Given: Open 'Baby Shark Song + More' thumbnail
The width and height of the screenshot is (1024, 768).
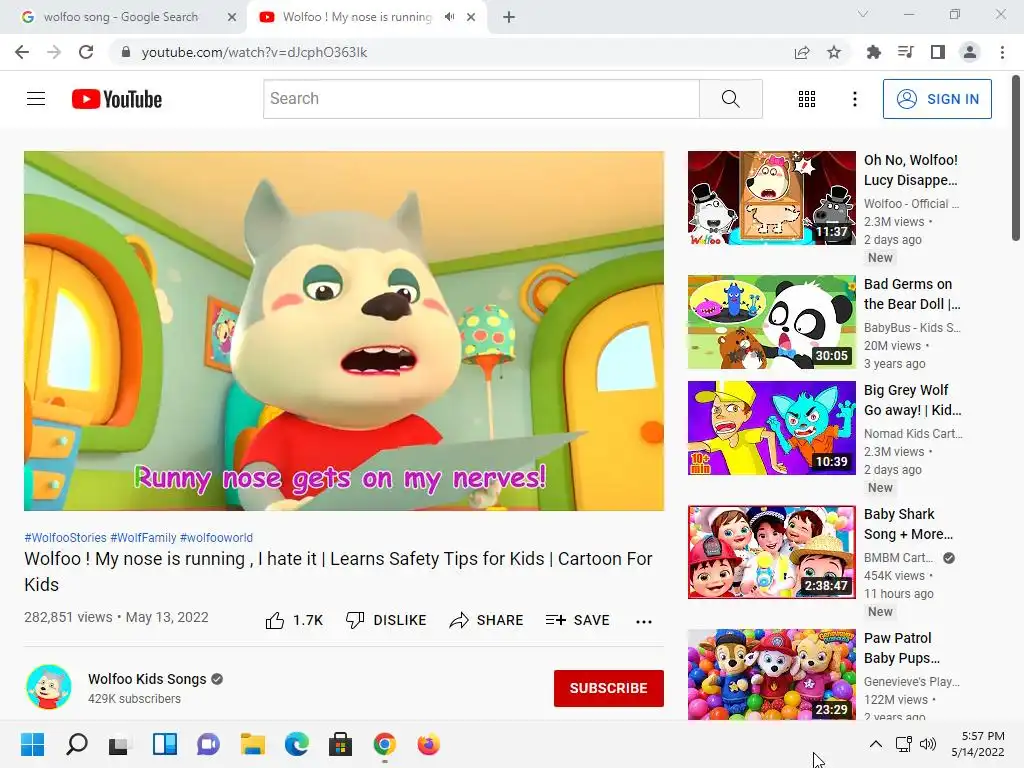Looking at the screenshot, I should [x=771, y=552].
